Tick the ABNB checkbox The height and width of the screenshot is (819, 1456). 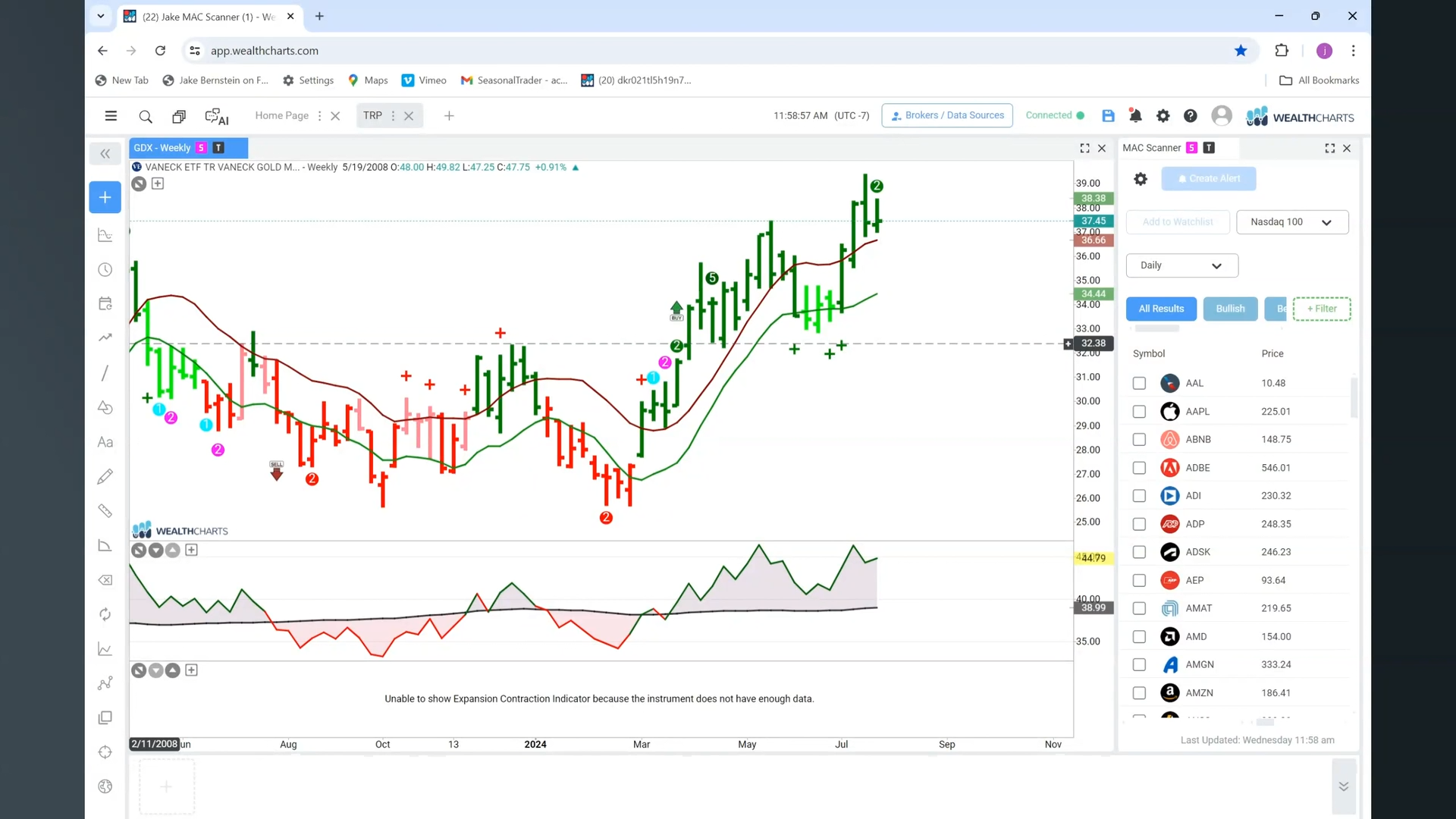click(1139, 440)
